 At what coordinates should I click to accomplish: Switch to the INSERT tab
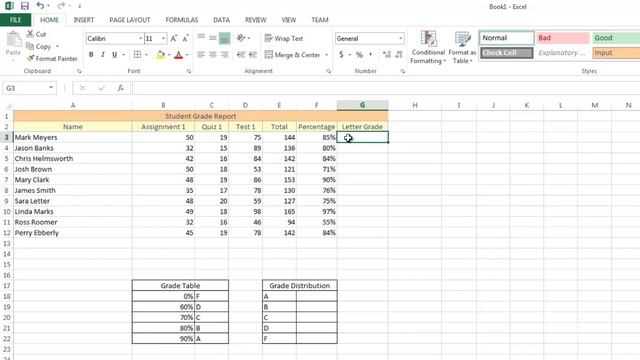click(x=84, y=20)
